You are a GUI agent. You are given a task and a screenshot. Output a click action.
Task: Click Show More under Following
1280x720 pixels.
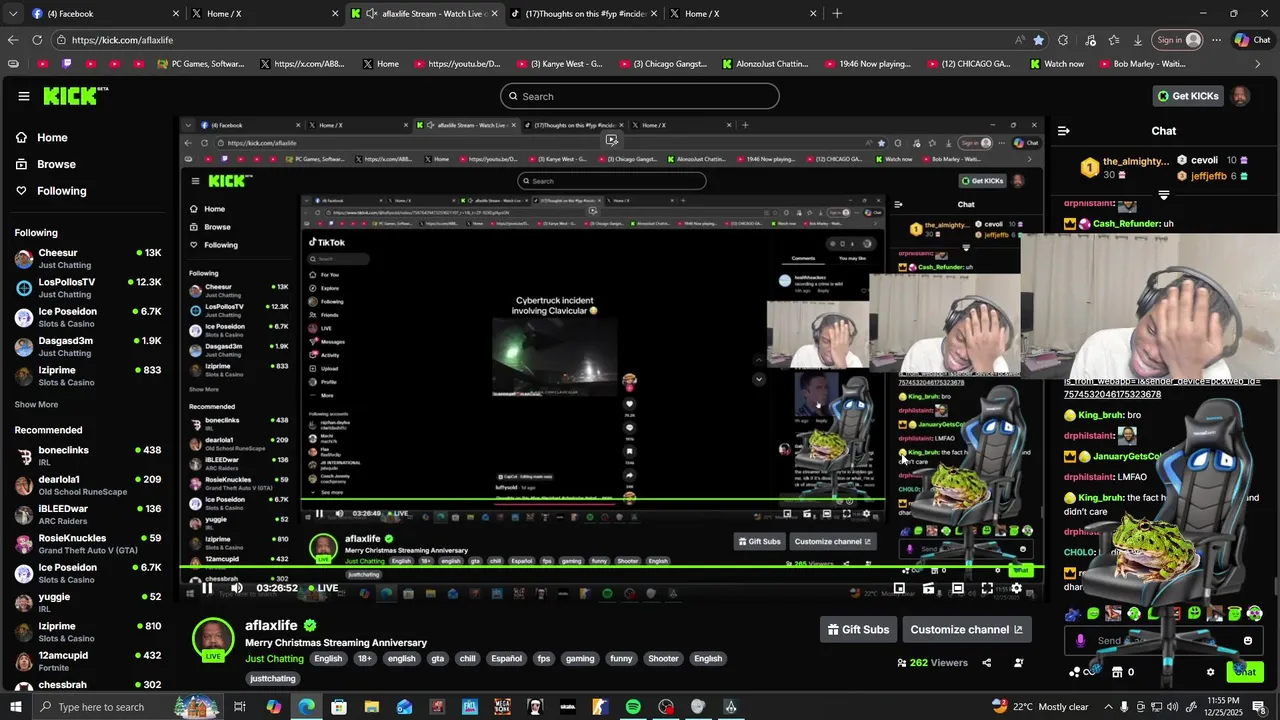click(x=36, y=405)
